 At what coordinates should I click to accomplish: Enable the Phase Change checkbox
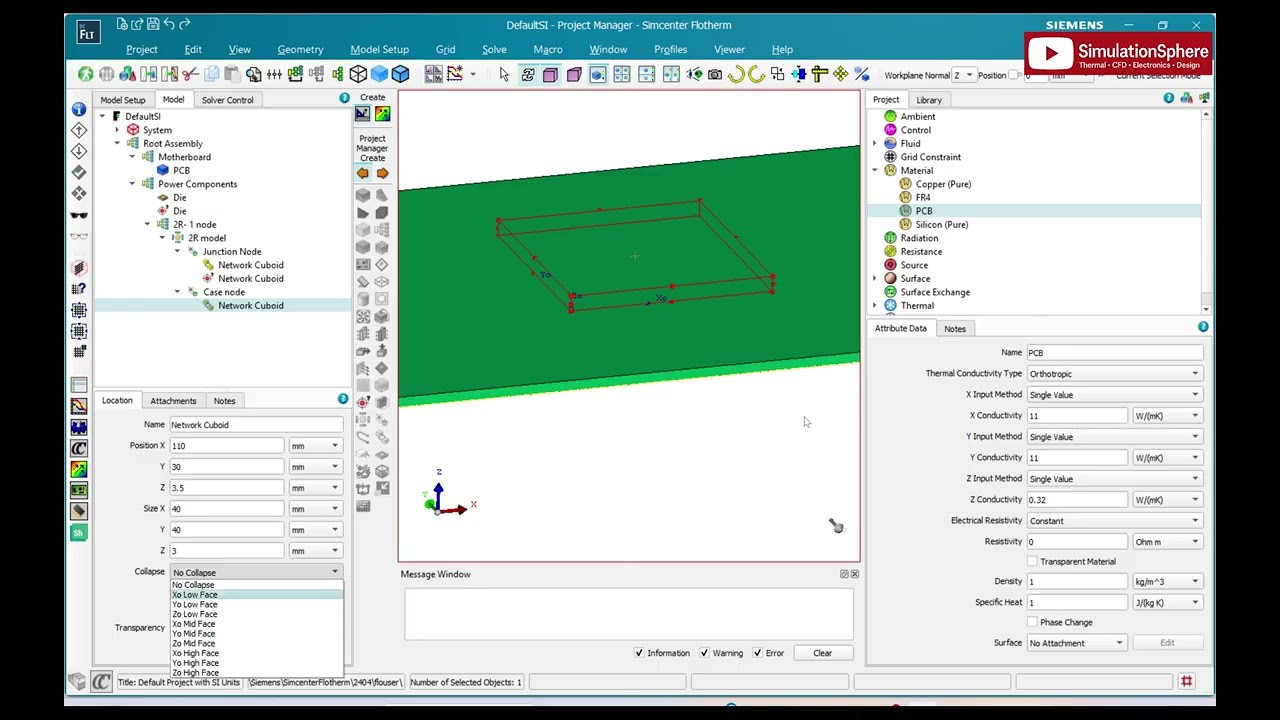click(1032, 622)
